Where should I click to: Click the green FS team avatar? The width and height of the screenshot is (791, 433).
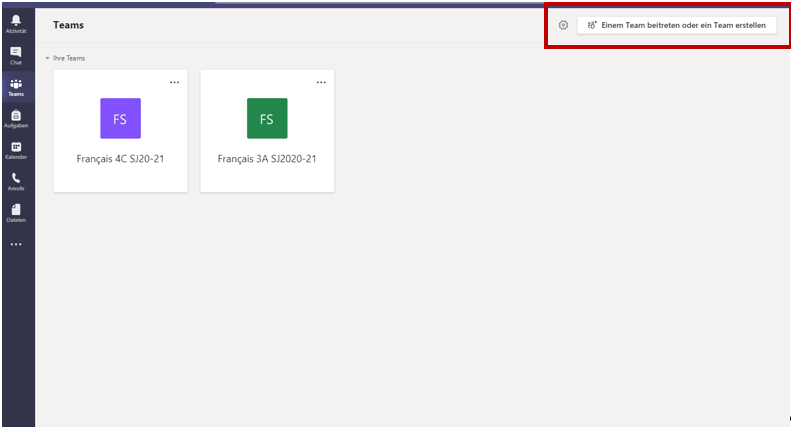click(267, 118)
